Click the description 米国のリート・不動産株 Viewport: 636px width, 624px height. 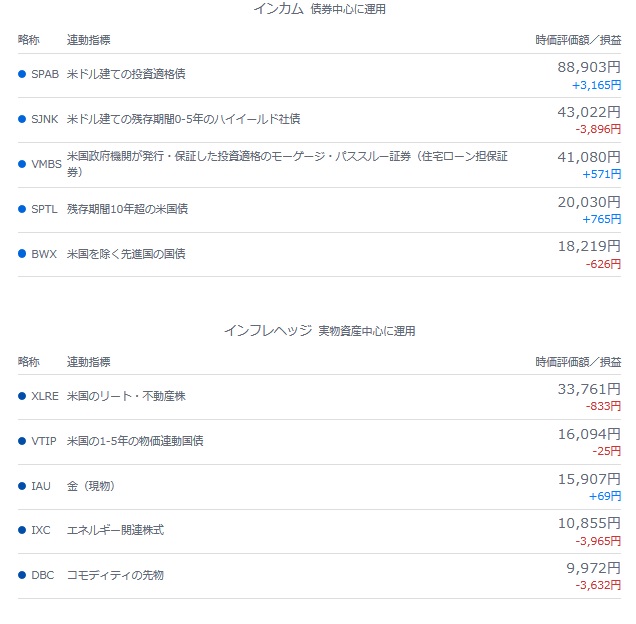tap(126, 396)
